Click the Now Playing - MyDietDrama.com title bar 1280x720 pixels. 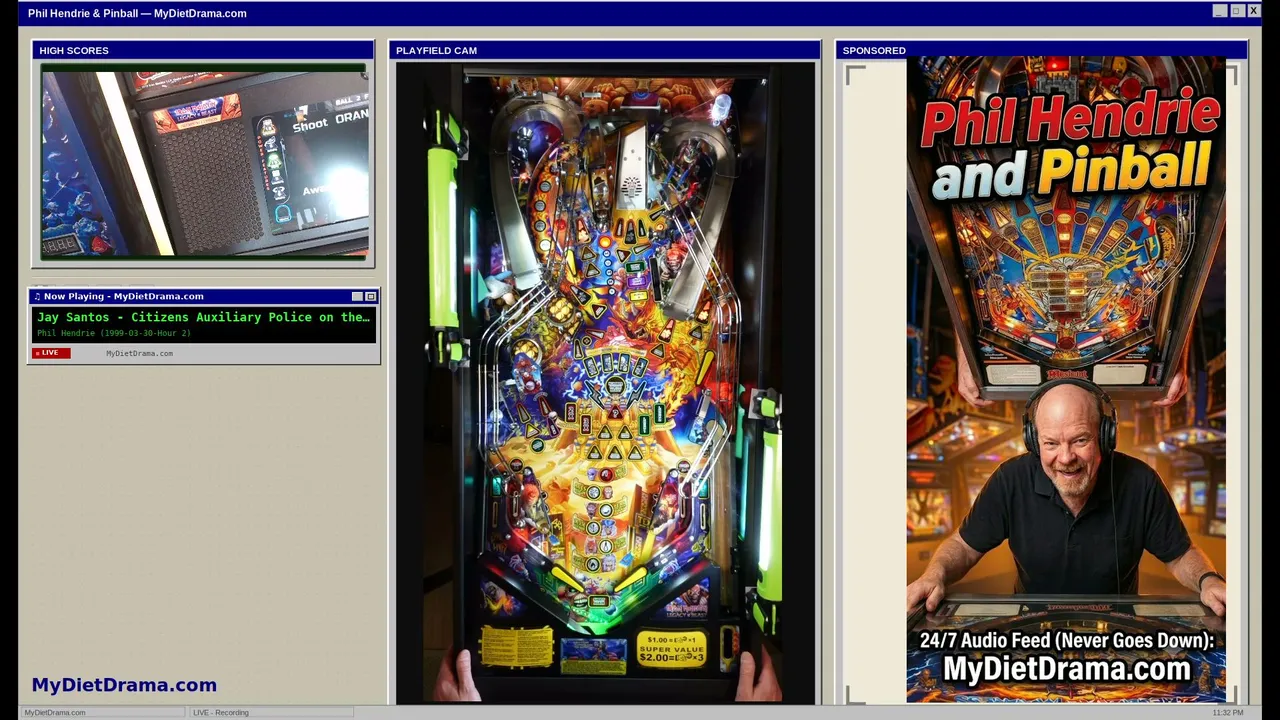pyautogui.click(x=204, y=296)
